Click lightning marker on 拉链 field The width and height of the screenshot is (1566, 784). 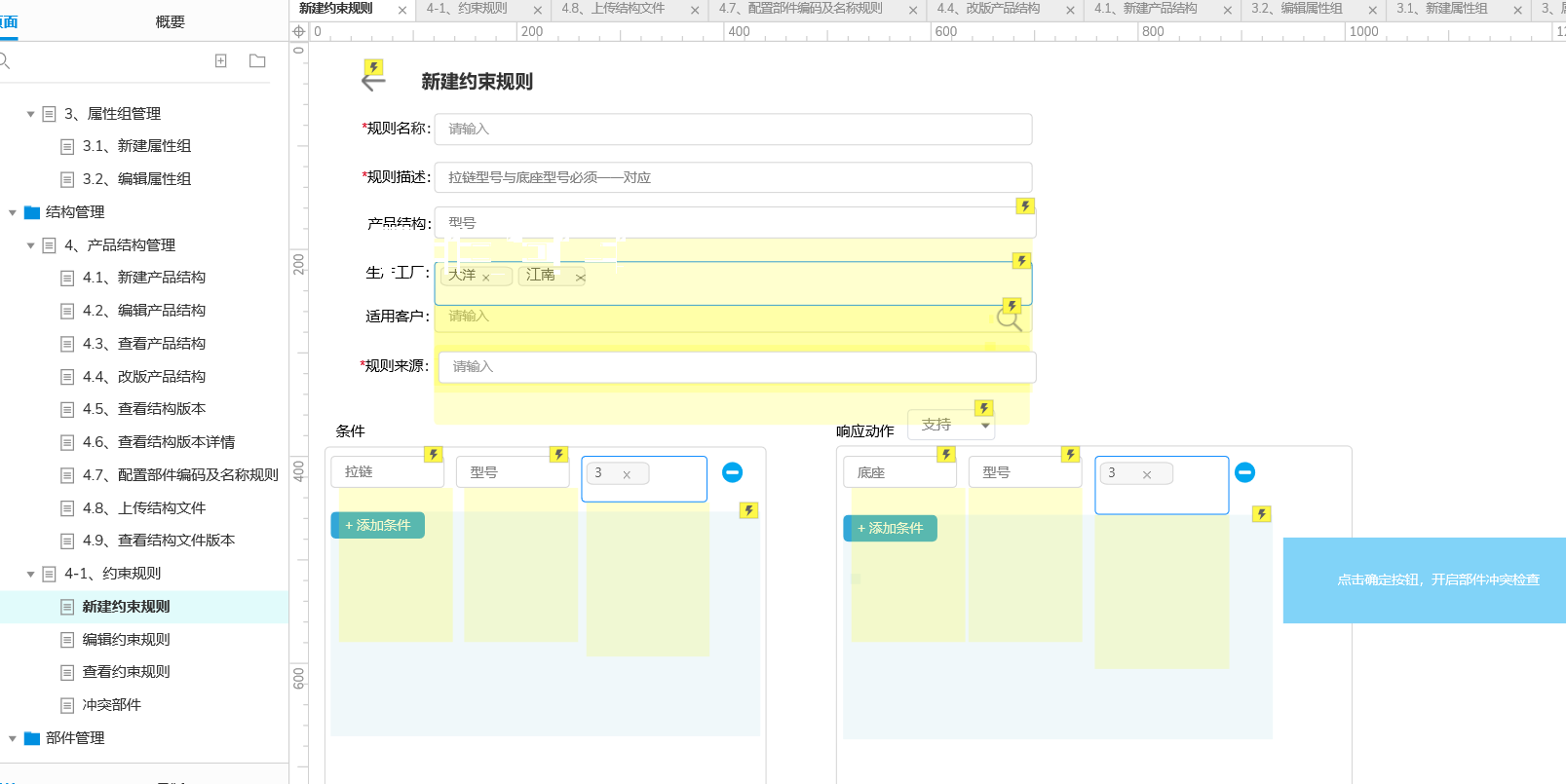tap(434, 454)
